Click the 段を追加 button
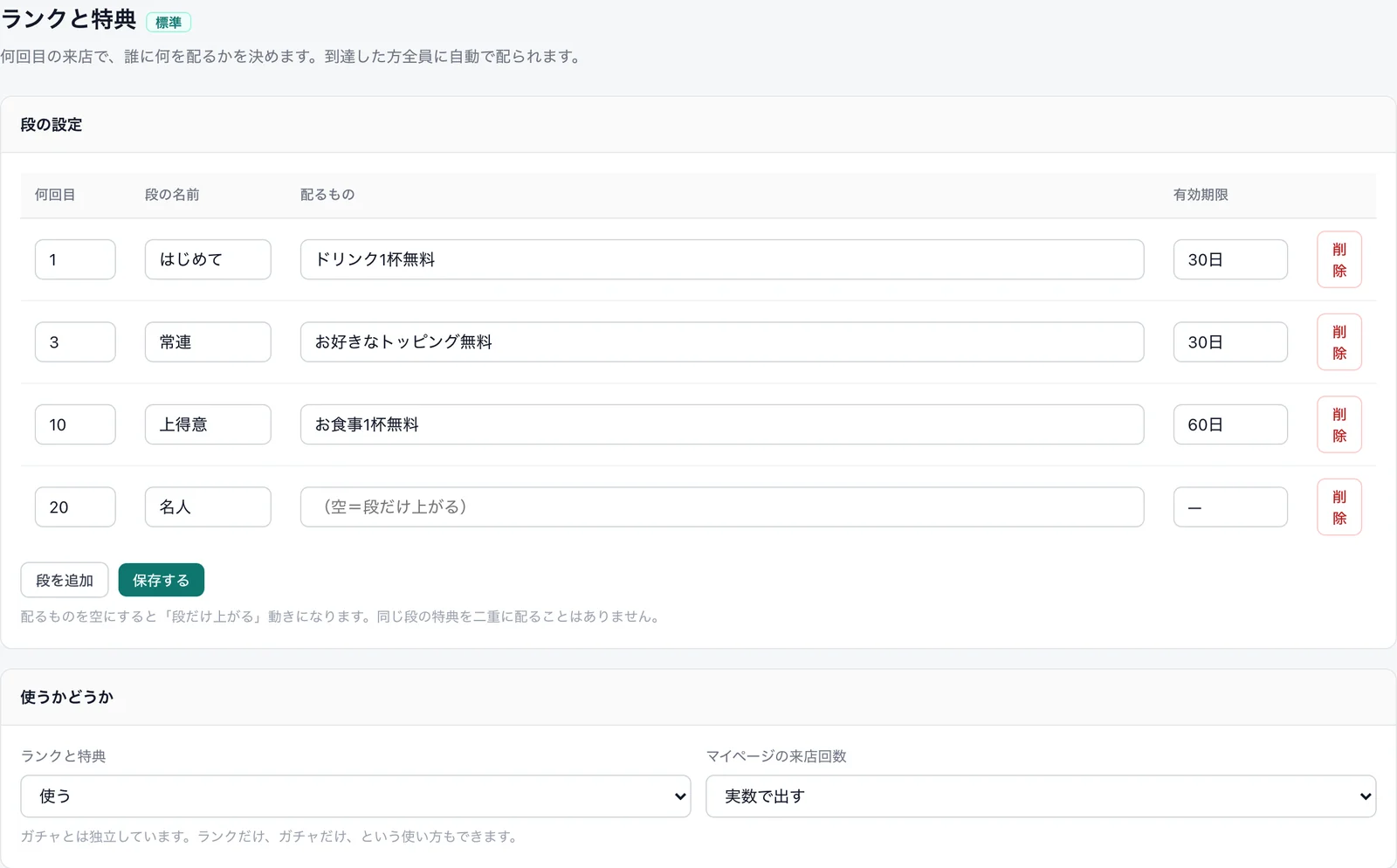The image size is (1397, 868). click(x=65, y=580)
